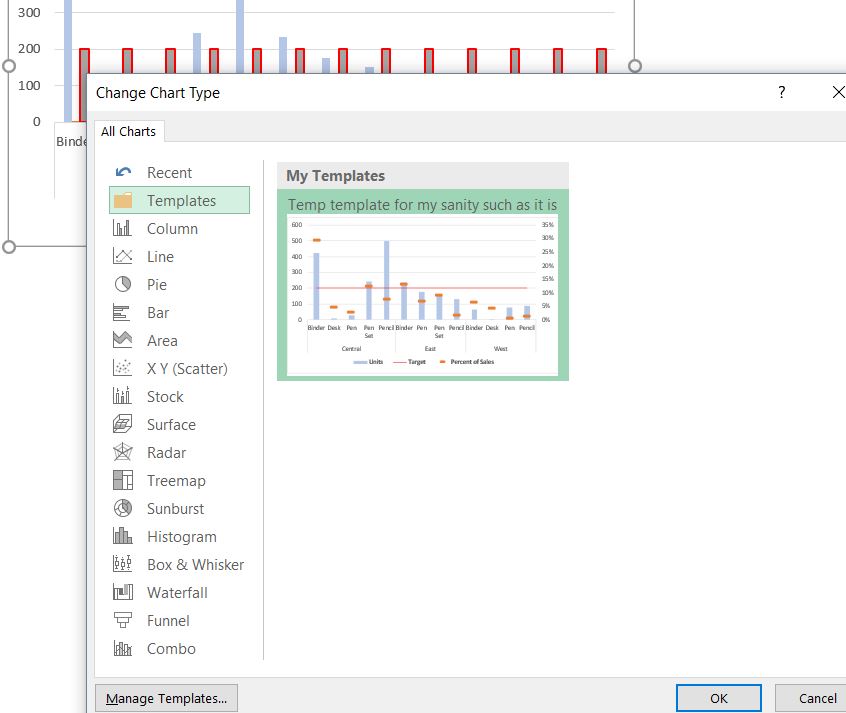Click the Sunburst chart icon
The image size is (846, 713).
[x=122, y=508]
